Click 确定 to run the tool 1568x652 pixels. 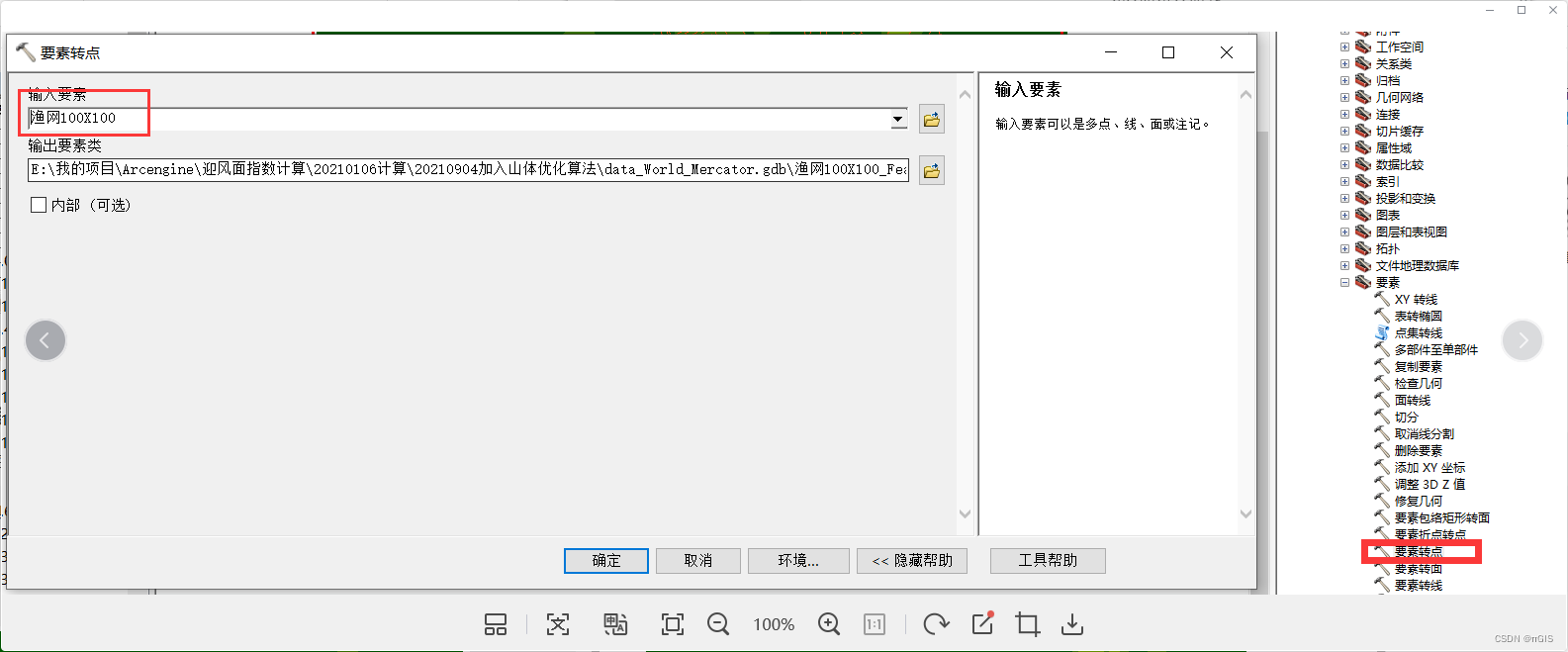click(606, 561)
